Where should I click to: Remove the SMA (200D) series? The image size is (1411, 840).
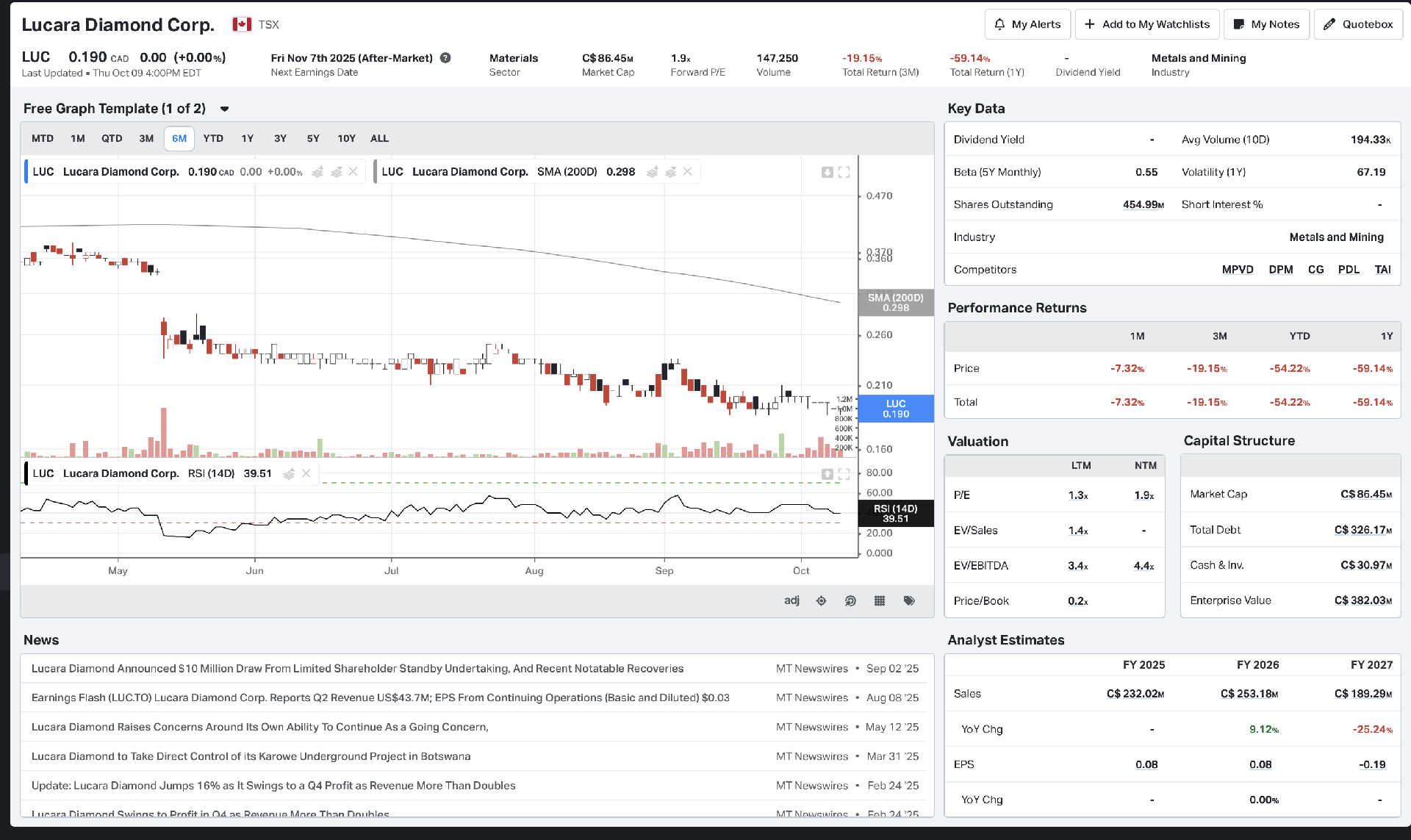pos(687,172)
